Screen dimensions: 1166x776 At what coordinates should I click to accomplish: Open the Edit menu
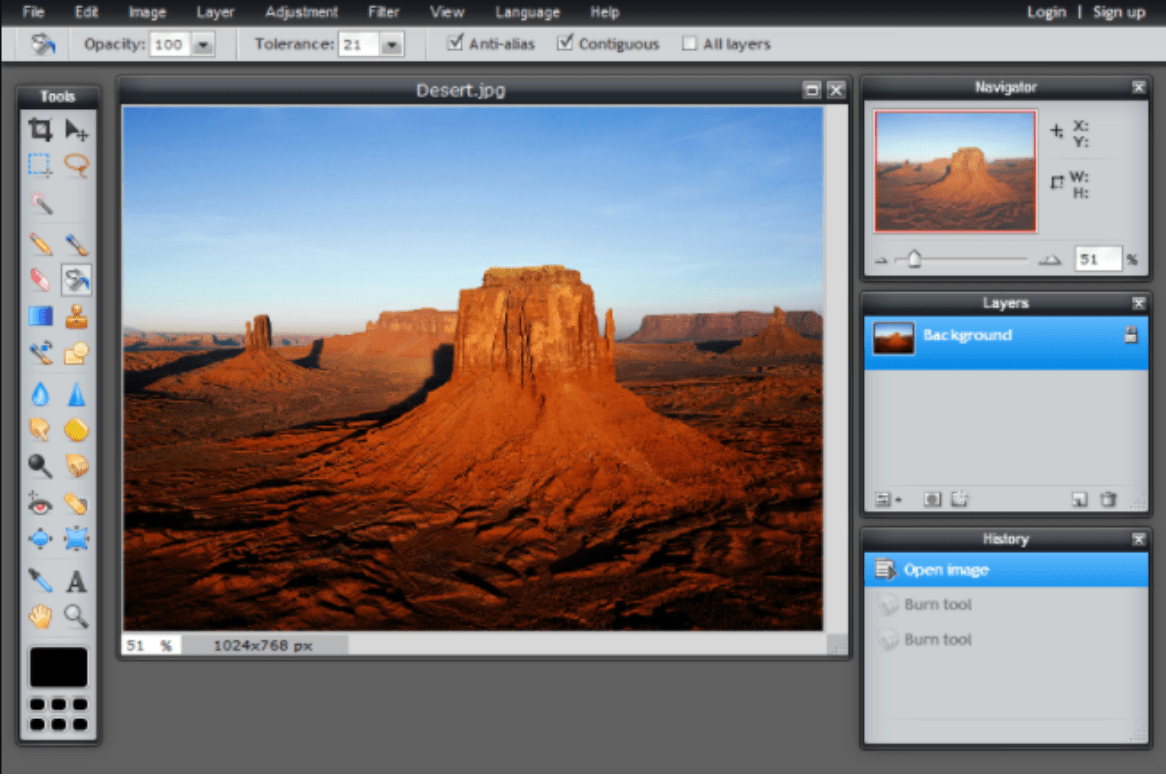pos(86,12)
